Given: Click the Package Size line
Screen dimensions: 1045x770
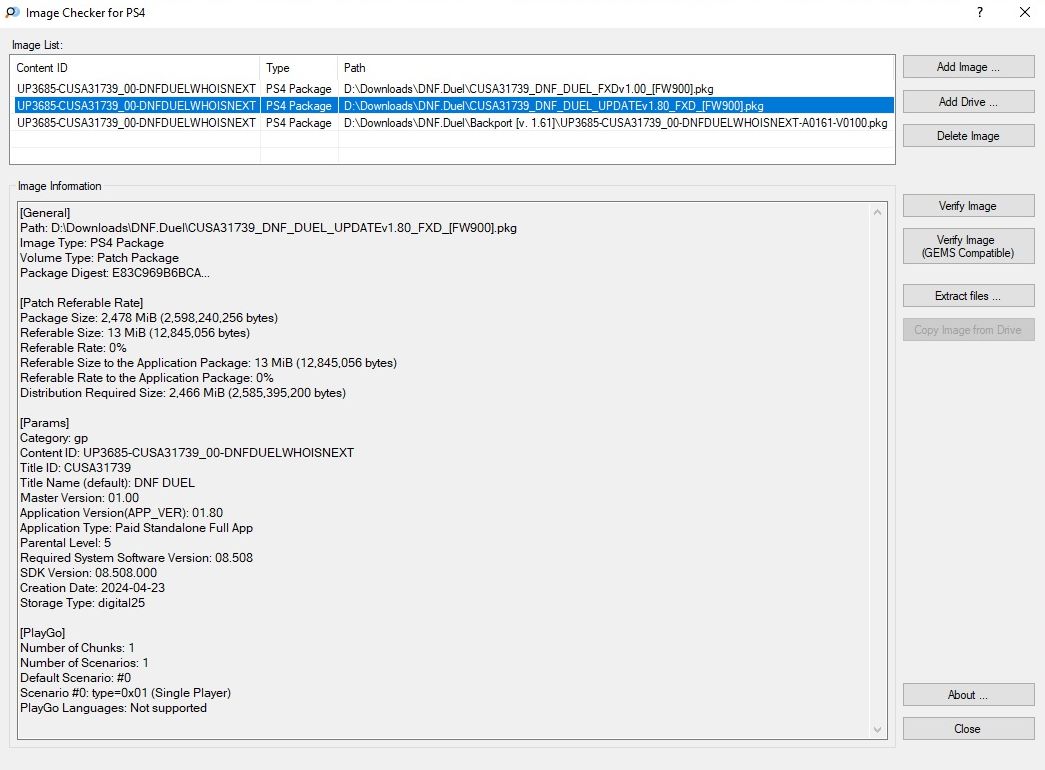Looking at the screenshot, I should pos(149,318).
